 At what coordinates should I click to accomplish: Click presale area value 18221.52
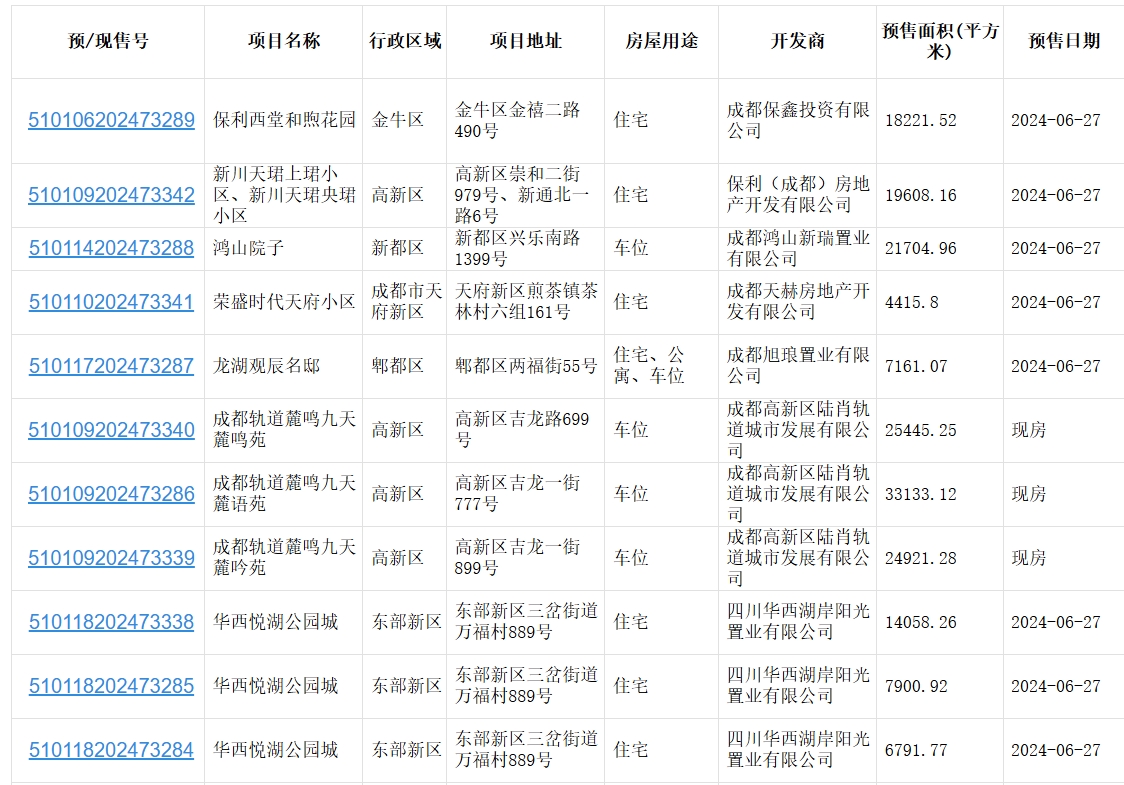[x=920, y=120]
